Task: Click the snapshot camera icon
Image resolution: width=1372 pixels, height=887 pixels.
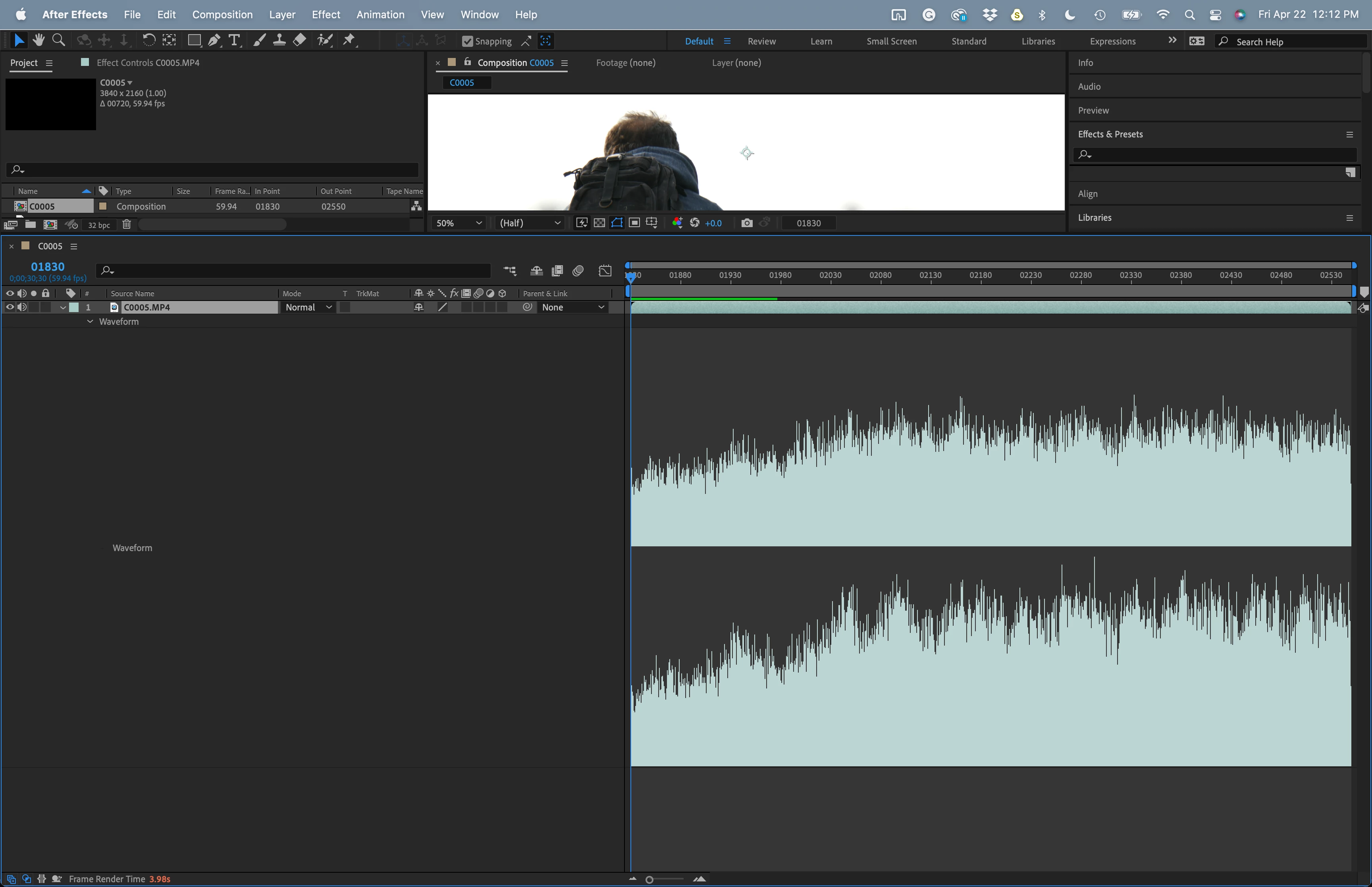Action: tap(747, 223)
